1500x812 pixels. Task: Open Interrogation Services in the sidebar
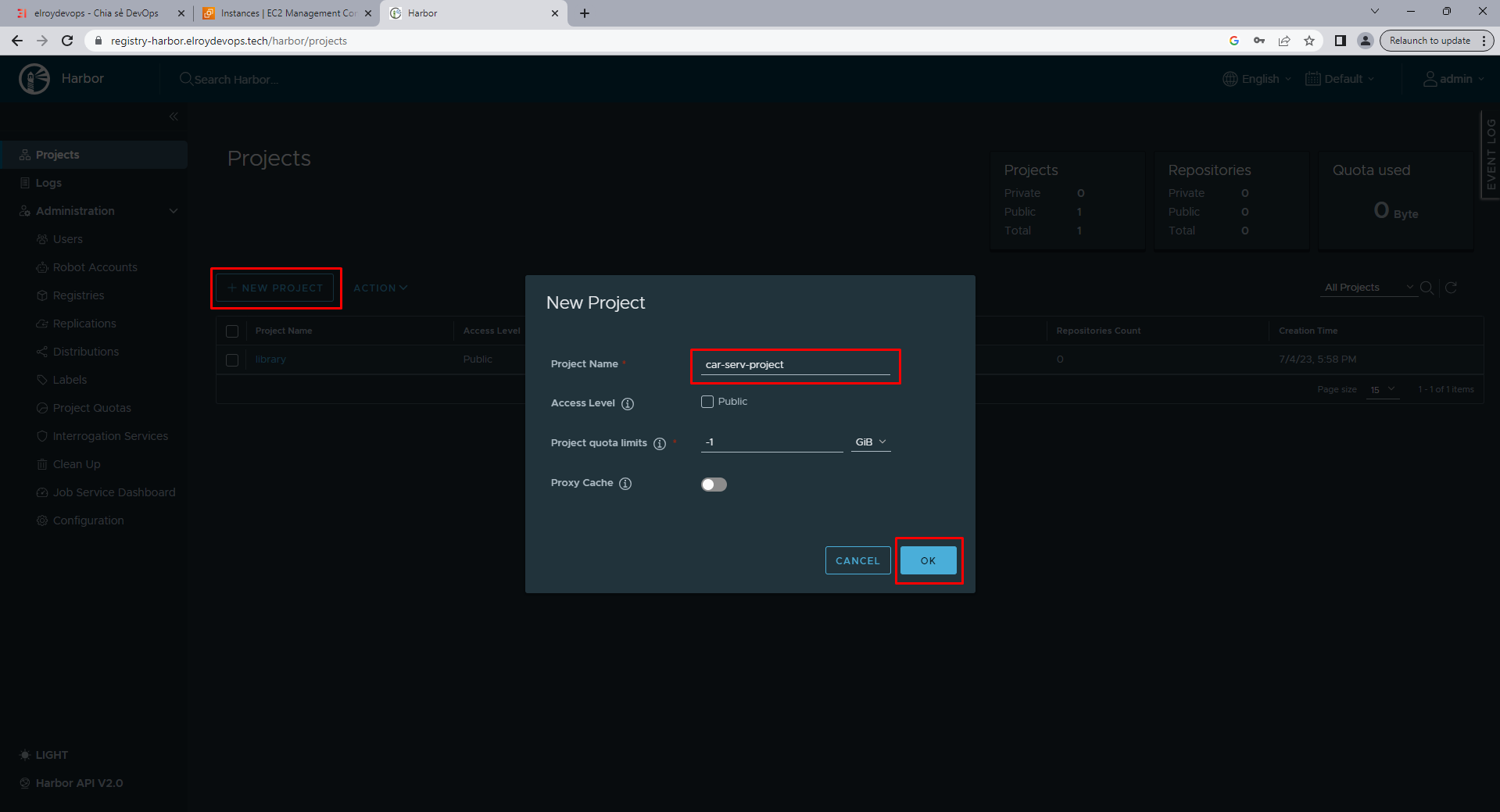(110, 436)
